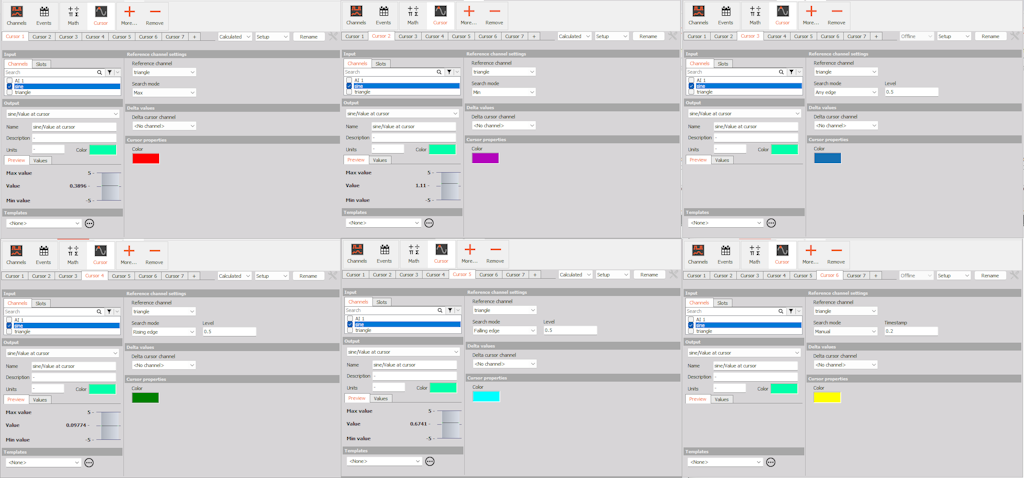Click the minus Remove icon in Cursor 1 panel
The width and height of the screenshot is (1024, 478).
coord(155,14)
